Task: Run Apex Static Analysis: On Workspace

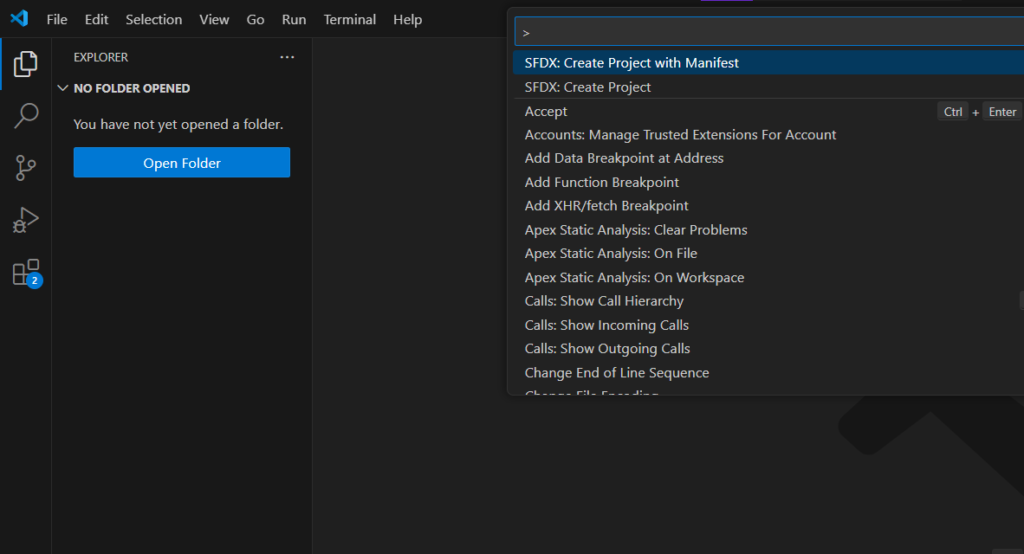Action: point(634,277)
